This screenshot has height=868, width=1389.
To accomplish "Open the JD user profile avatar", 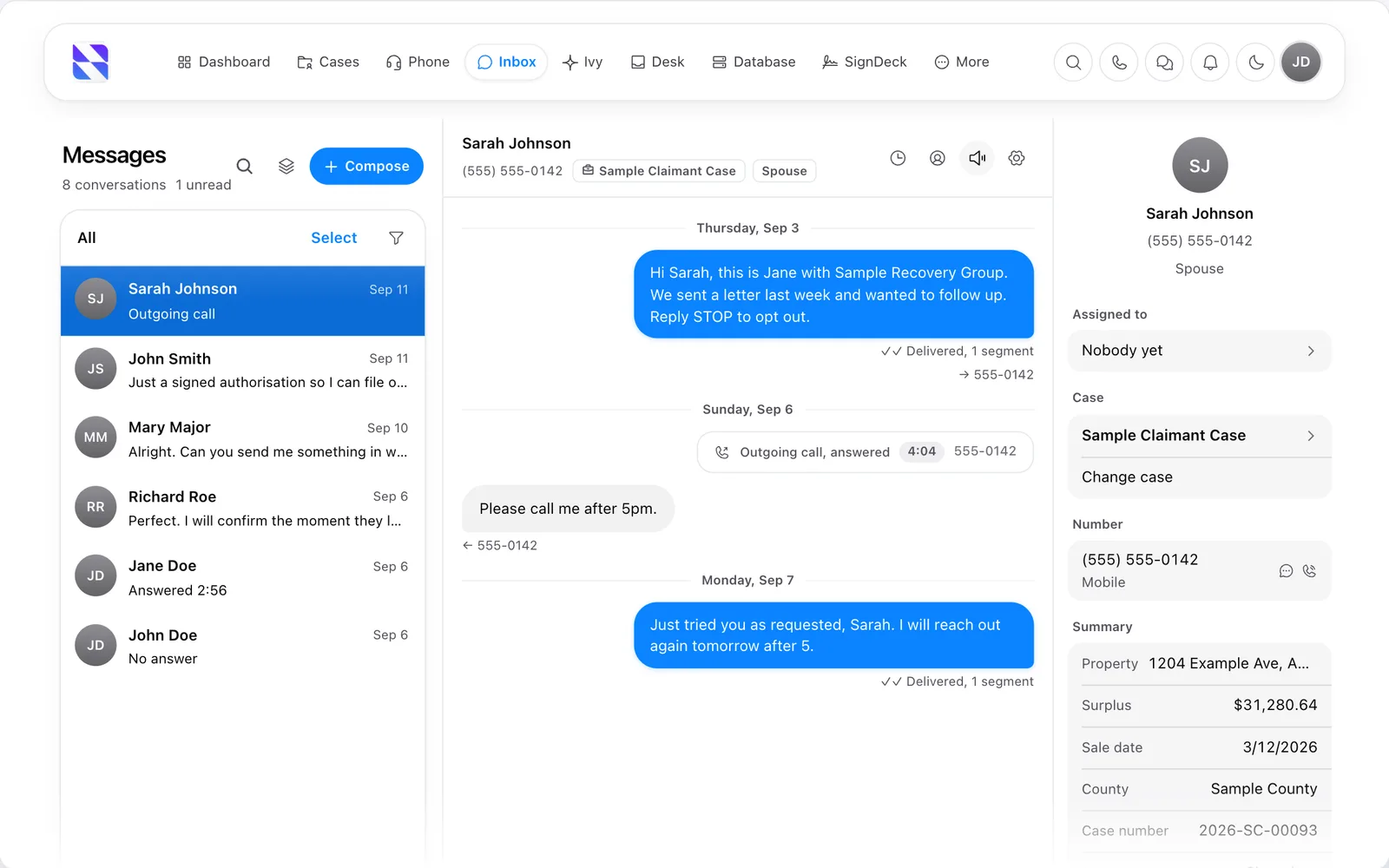I will tap(1301, 62).
